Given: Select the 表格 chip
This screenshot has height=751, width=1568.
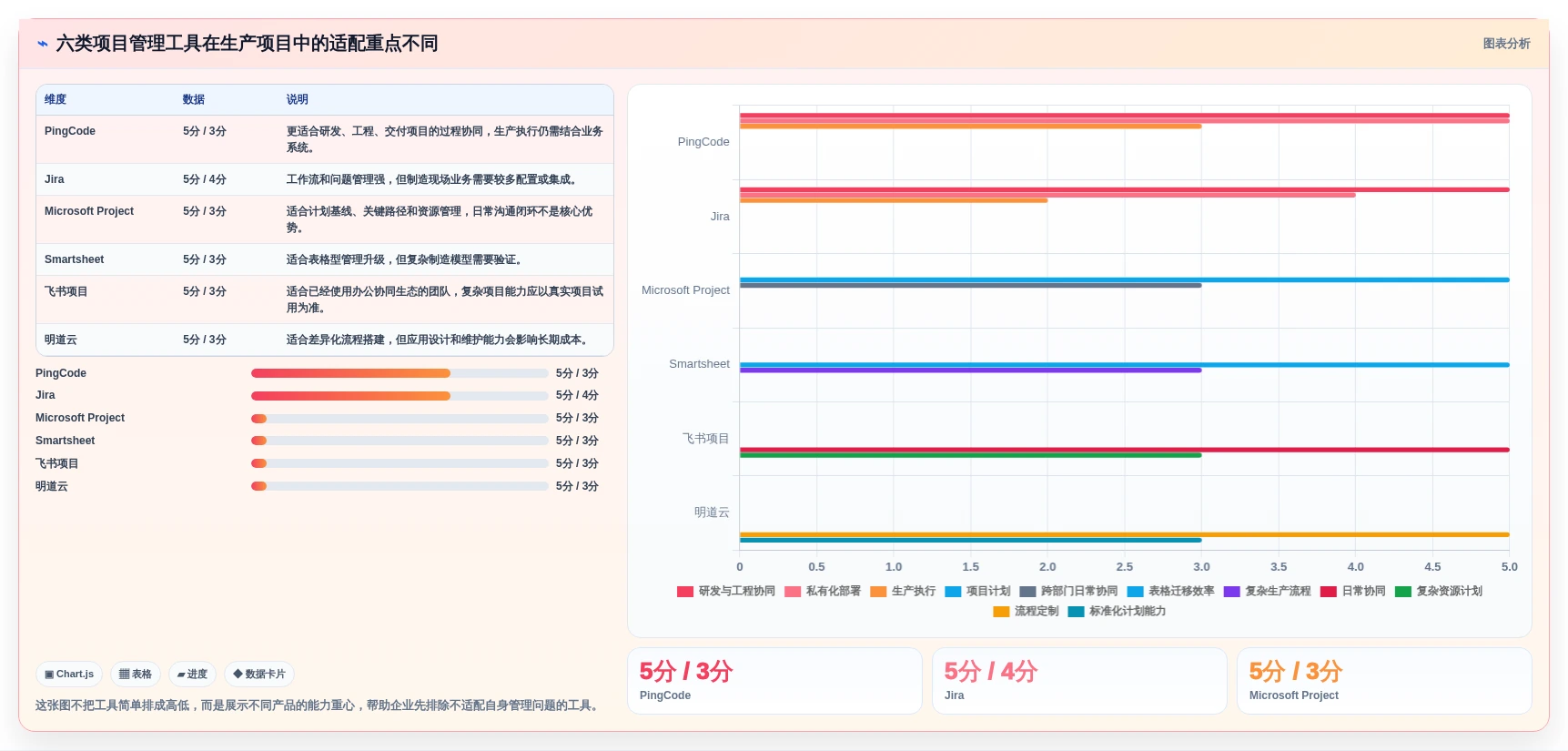Looking at the screenshot, I should pyautogui.click(x=136, y=675).
